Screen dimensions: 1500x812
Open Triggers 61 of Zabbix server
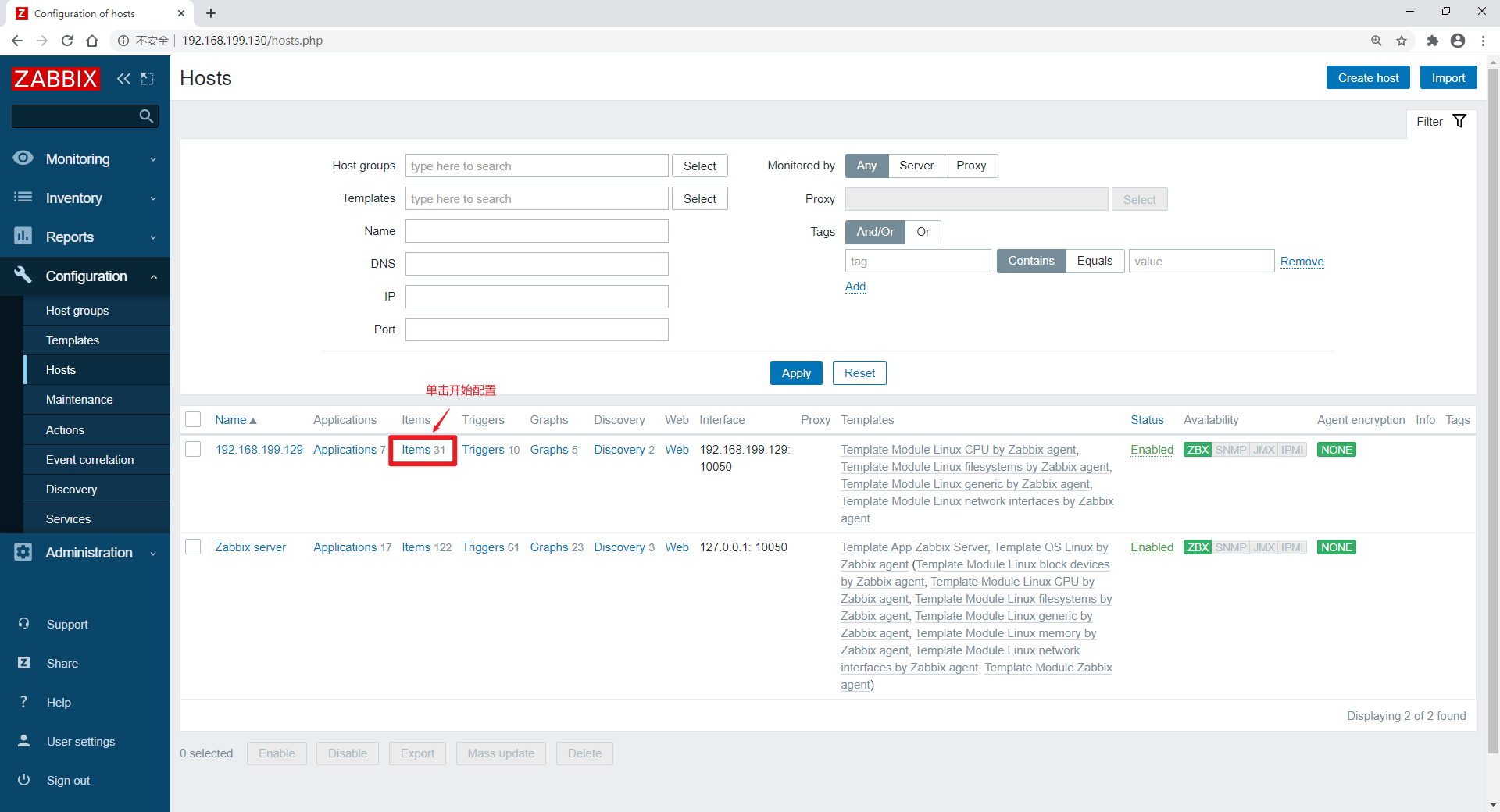click(490, 547)
